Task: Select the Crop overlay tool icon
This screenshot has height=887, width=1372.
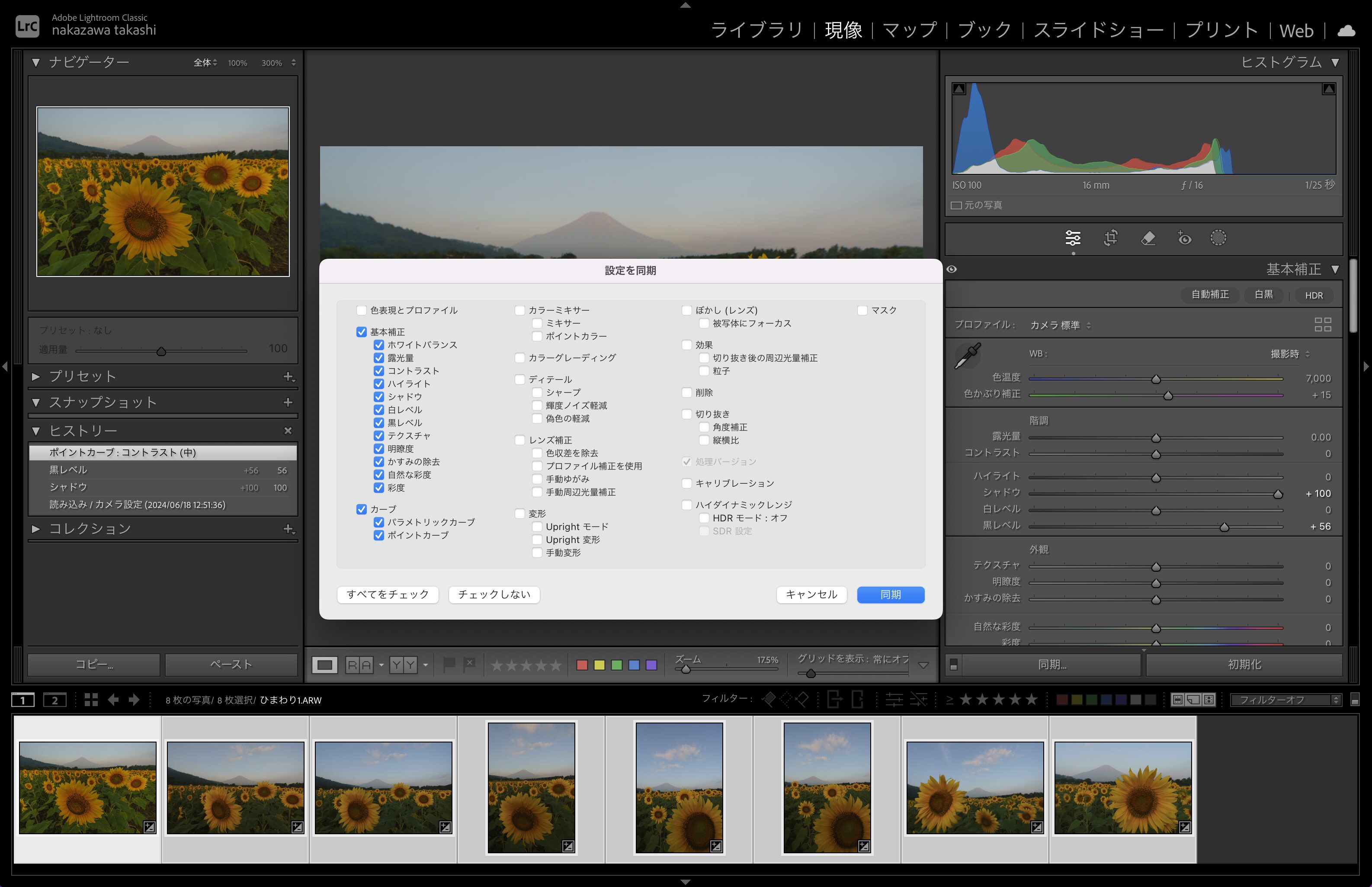Action: click(x=1111, y=238)
